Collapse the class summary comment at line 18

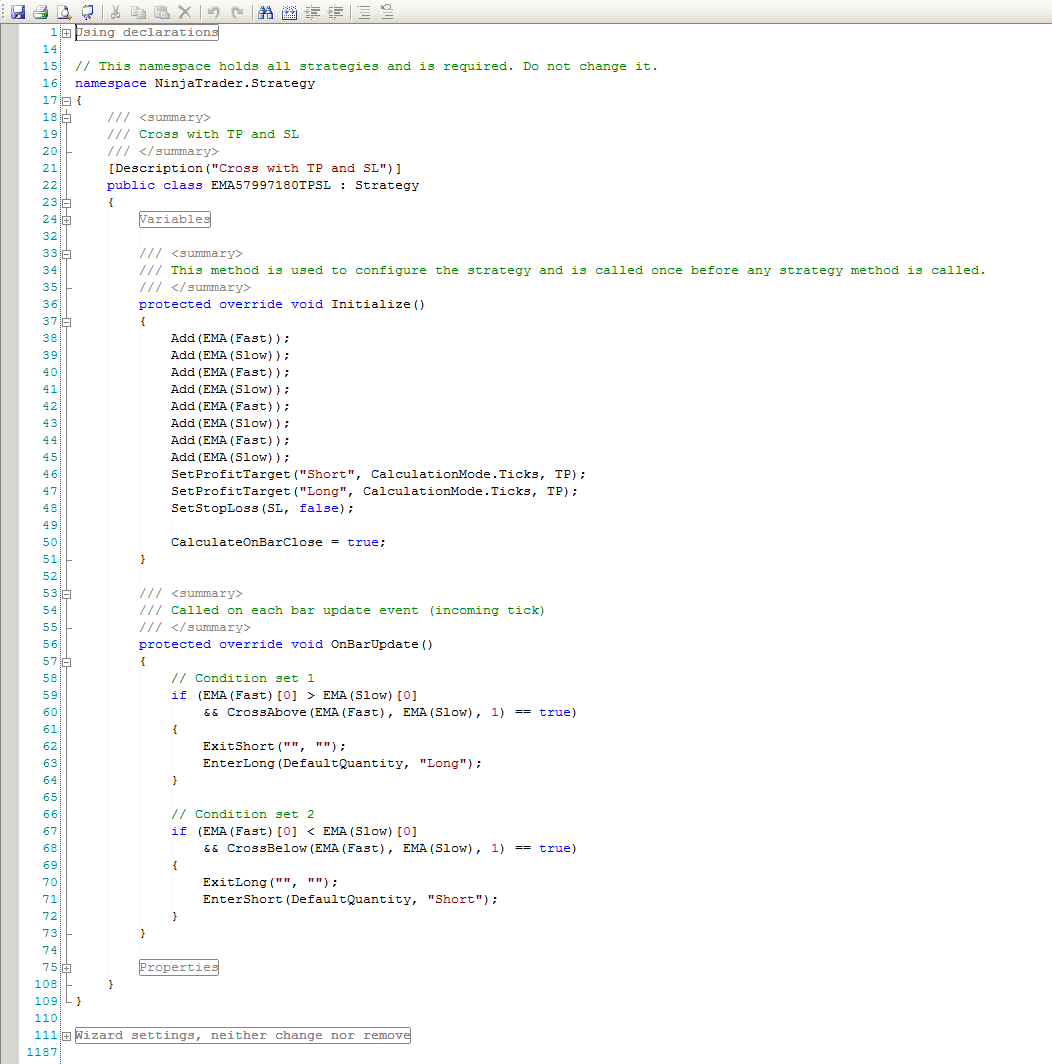tap(67, 117)
